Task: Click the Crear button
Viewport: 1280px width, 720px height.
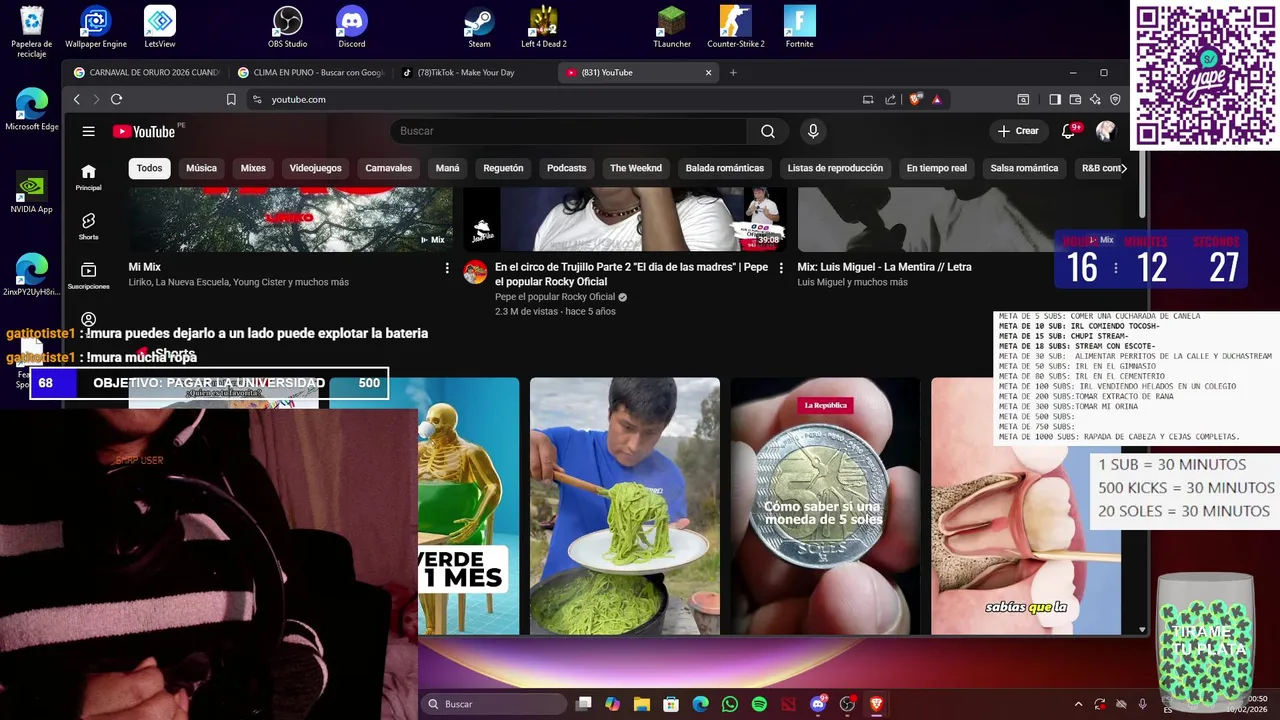Action: (1018, 131)
